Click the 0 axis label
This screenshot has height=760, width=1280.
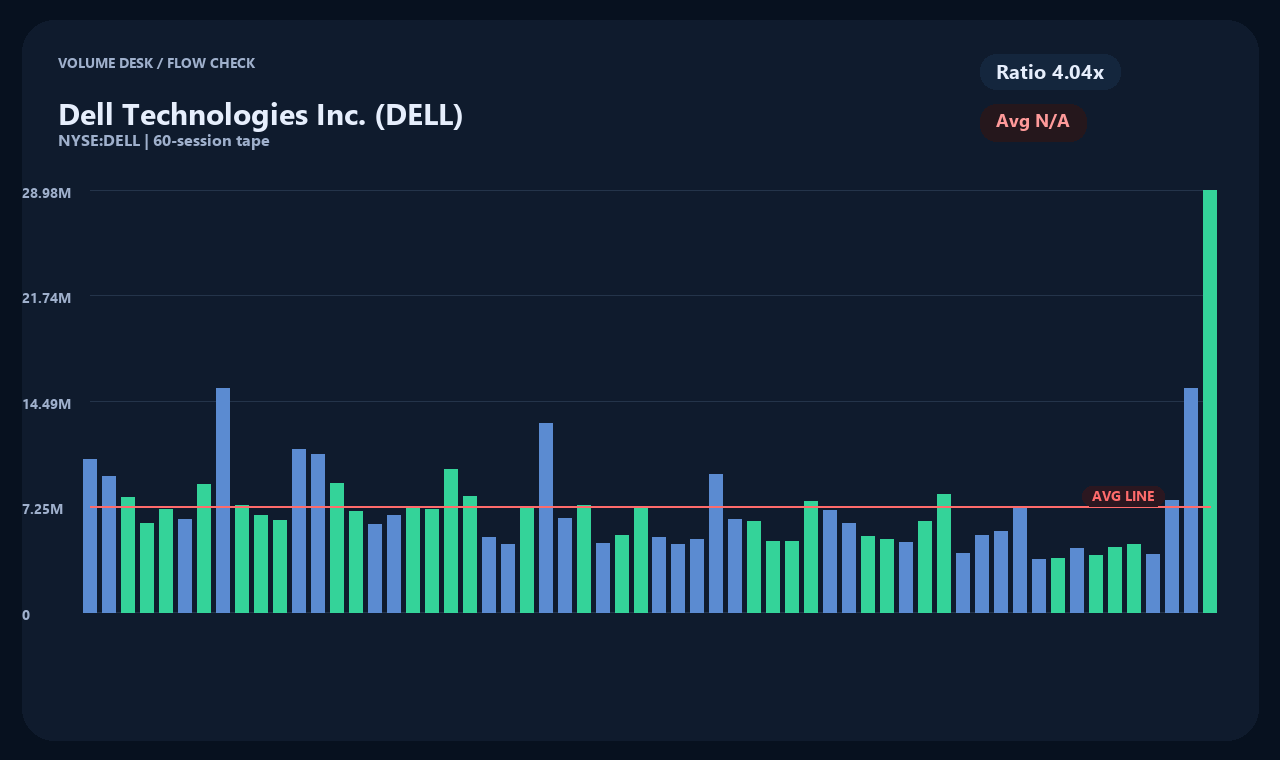[x=26, y=615]
